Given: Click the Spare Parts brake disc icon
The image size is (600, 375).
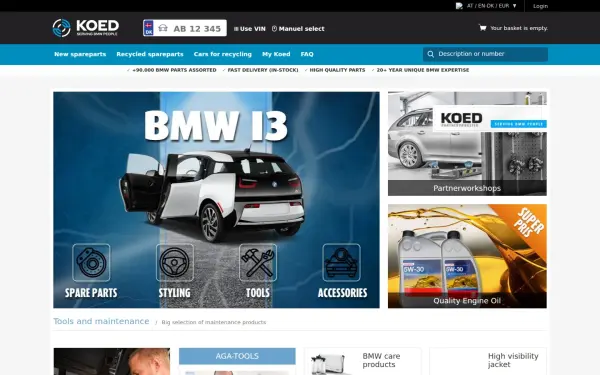Looking at the screenshot, I should pos(91,262).
